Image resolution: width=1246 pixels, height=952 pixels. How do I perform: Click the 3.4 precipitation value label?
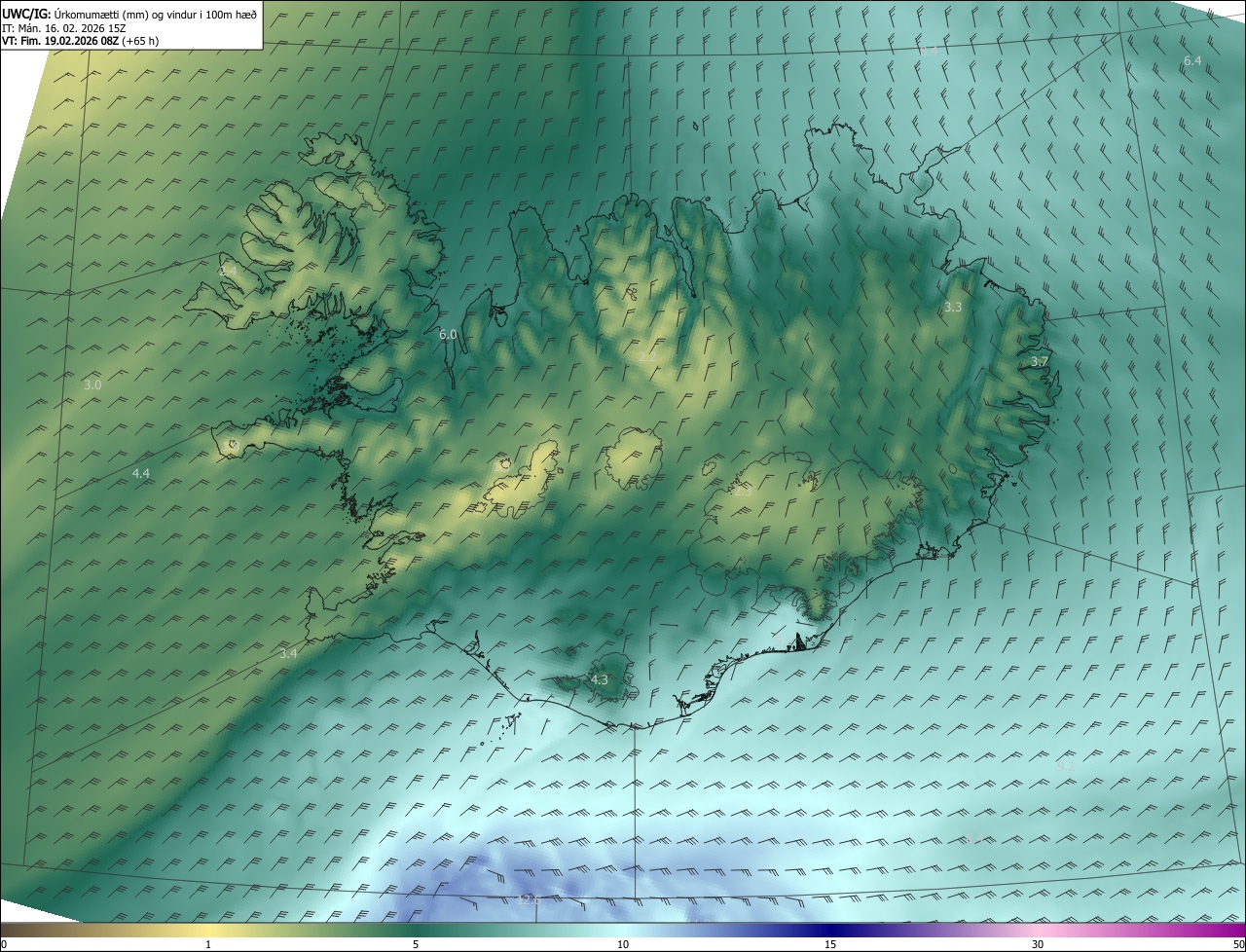pyautogui.click(x=288, y=653)
